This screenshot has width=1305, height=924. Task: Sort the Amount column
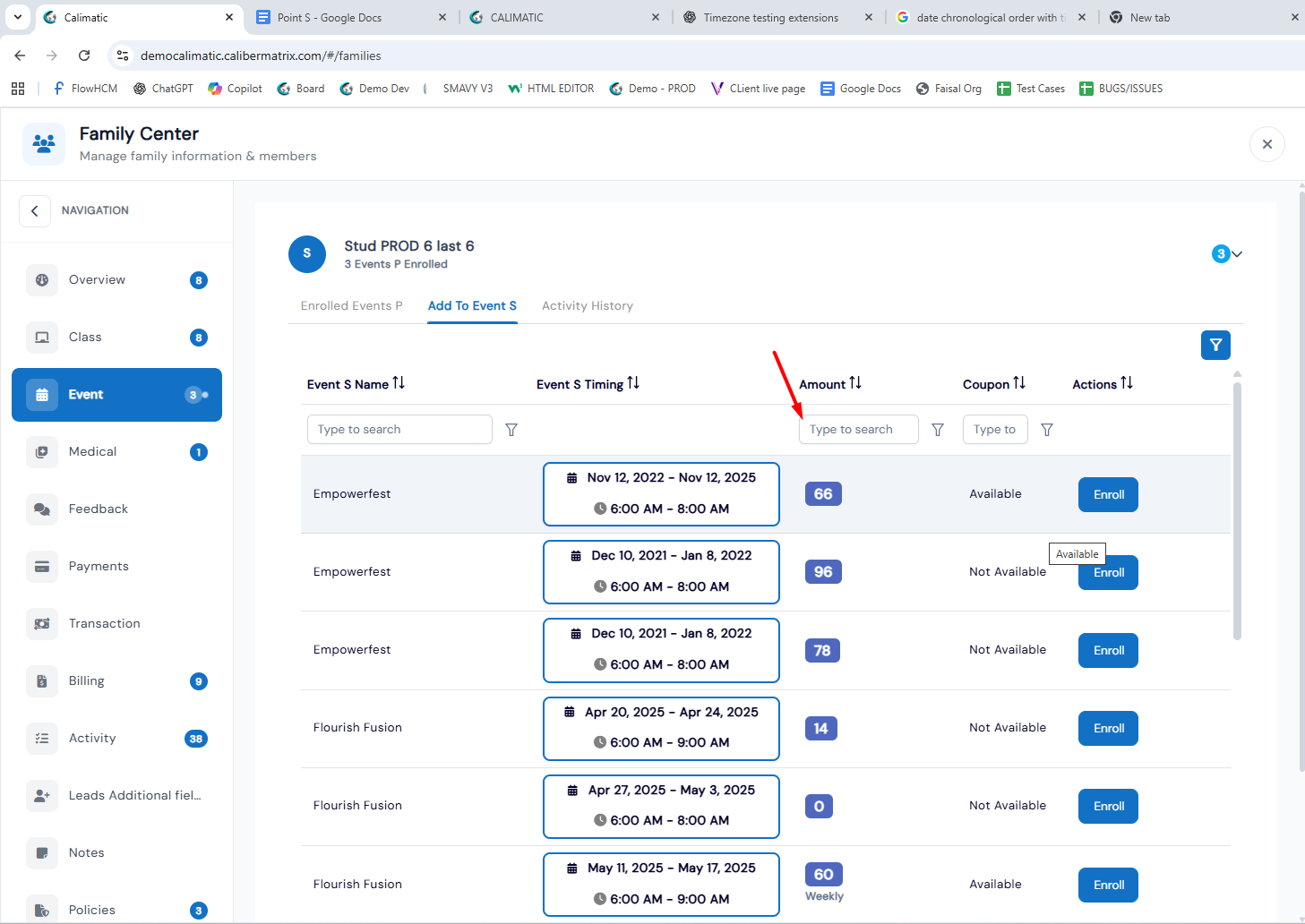click(x=855, y=383)
